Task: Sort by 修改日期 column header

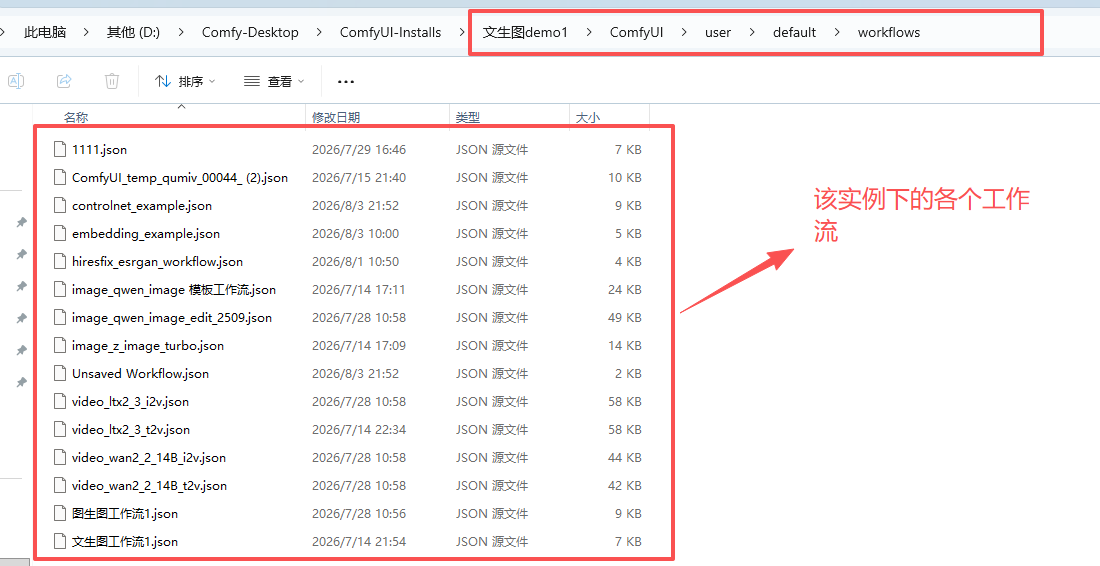Action: click(x=336, y=118)
